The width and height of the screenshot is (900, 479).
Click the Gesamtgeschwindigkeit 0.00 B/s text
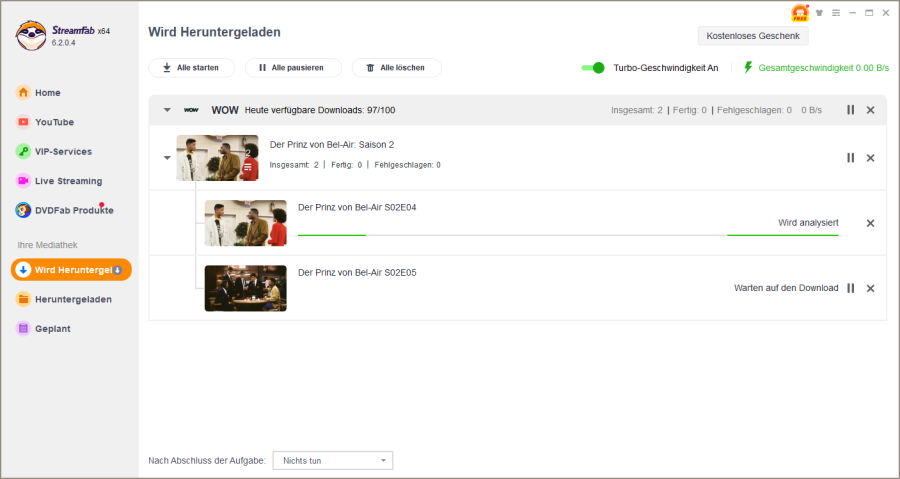click(824, 68)
